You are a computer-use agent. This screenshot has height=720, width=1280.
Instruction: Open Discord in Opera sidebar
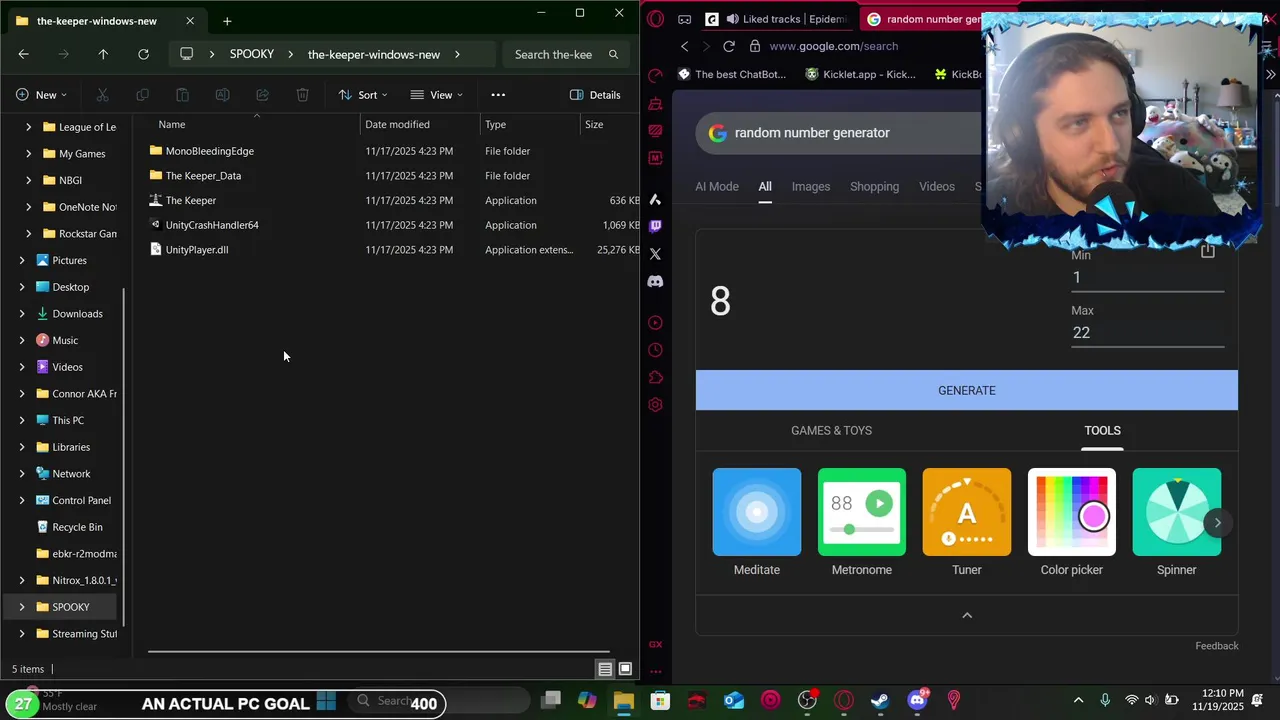[x=655, y=282]
